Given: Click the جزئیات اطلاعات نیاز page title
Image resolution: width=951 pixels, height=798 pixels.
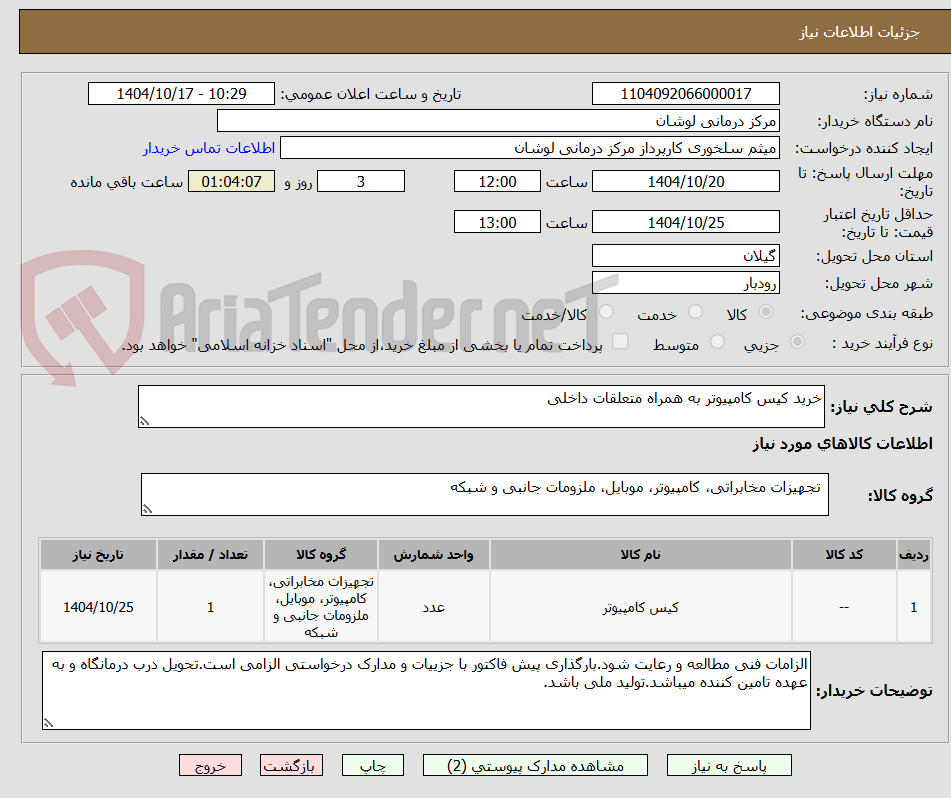Looking at the screenshot, I should (x=859, y=32).
